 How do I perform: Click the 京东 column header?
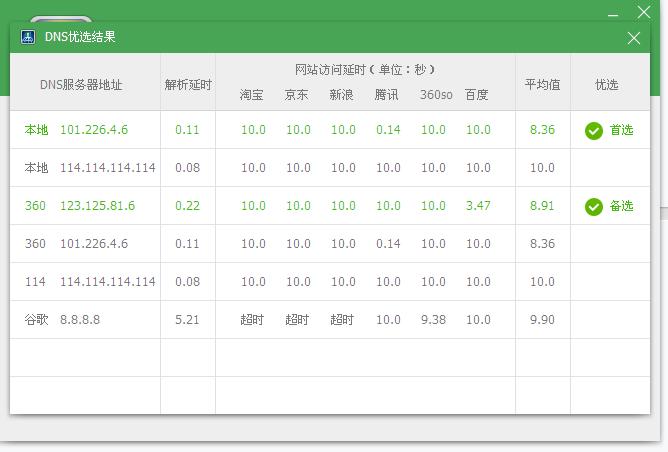tap(297, 94)
